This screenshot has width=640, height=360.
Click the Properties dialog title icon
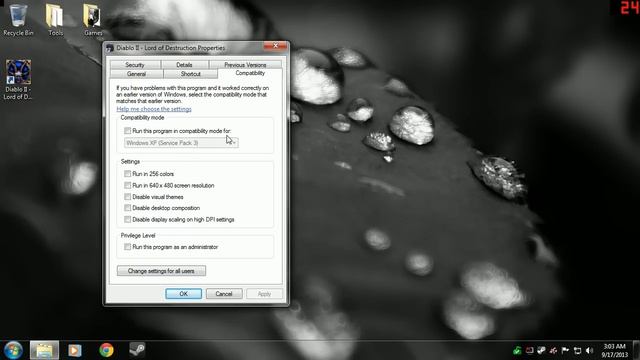110,48
